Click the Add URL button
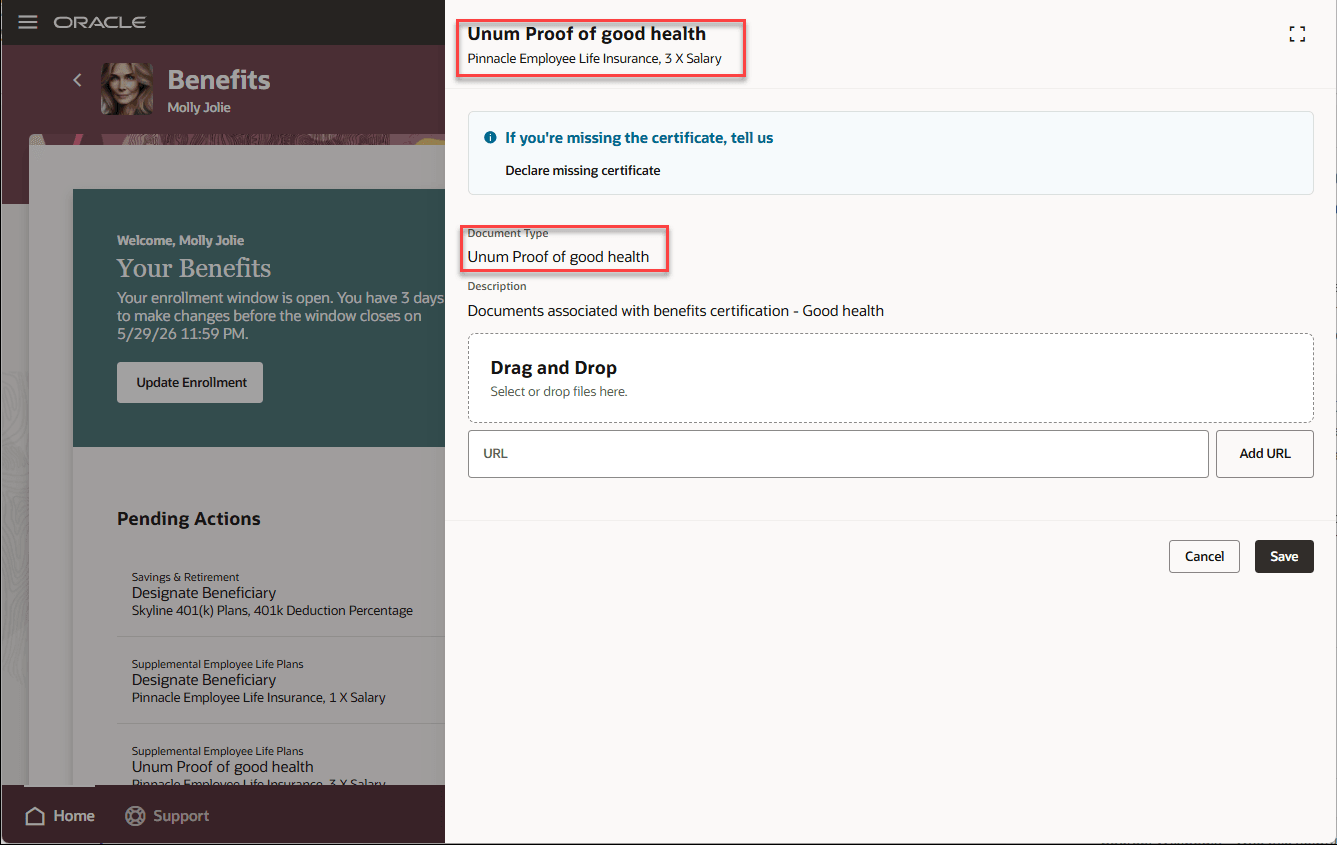Image resolution: width=1337 pixels, height=845 pixels. tap(1265, 454)
